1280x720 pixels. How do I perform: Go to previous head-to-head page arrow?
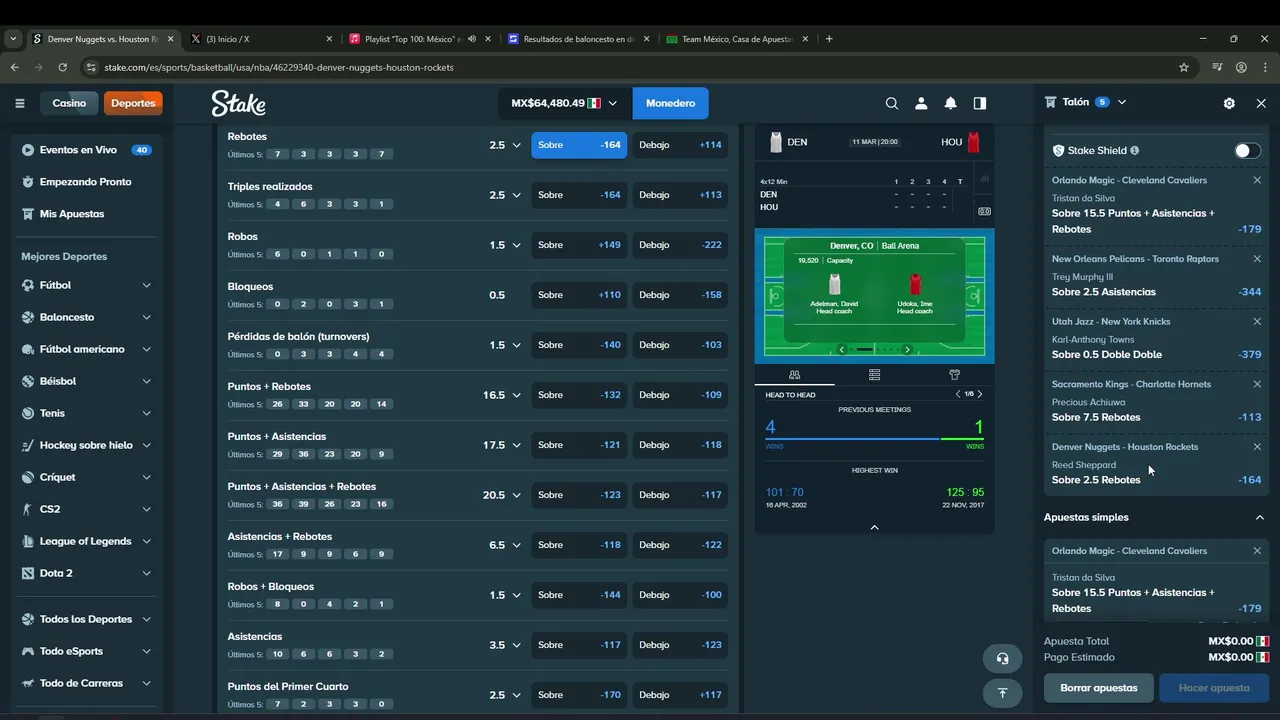tap(958, 394)
